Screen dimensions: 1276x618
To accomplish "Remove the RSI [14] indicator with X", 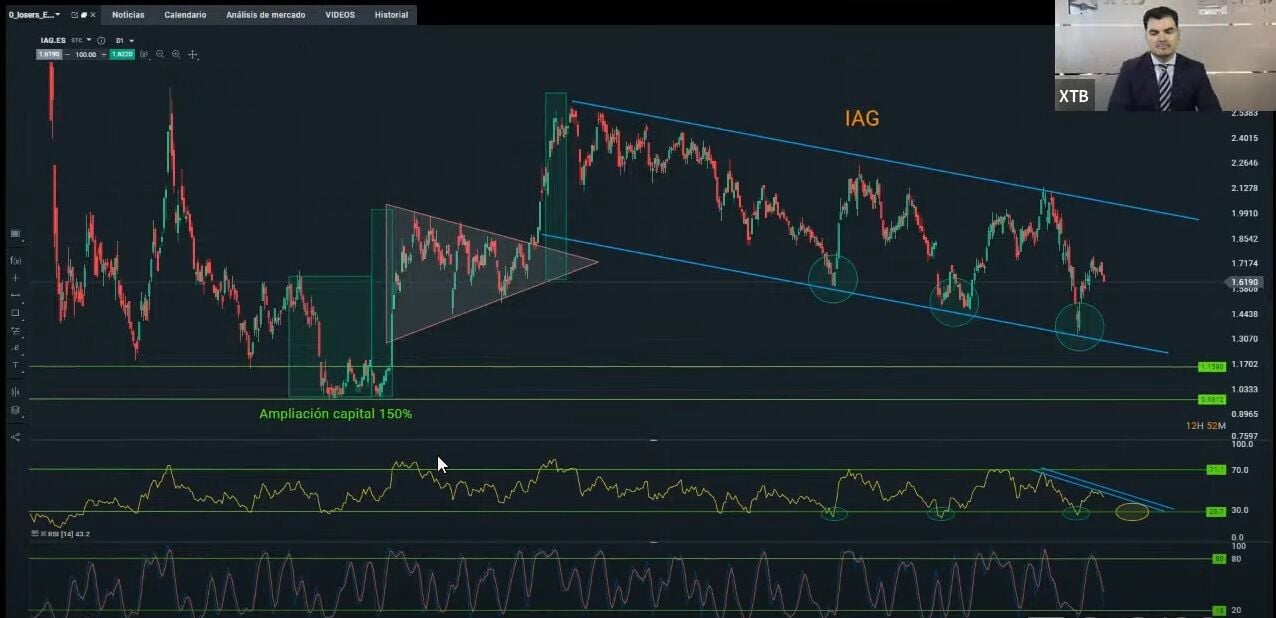I will tap(36, 534).
